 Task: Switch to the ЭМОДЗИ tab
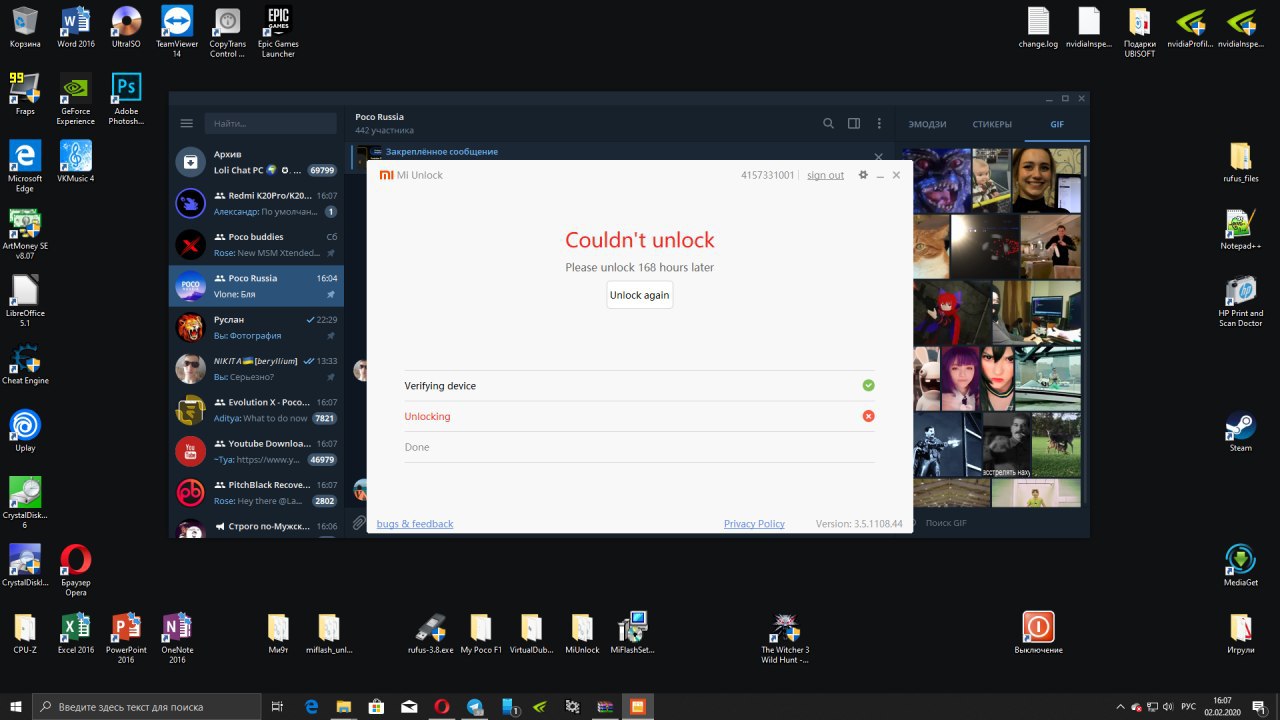tap(927, 124)
